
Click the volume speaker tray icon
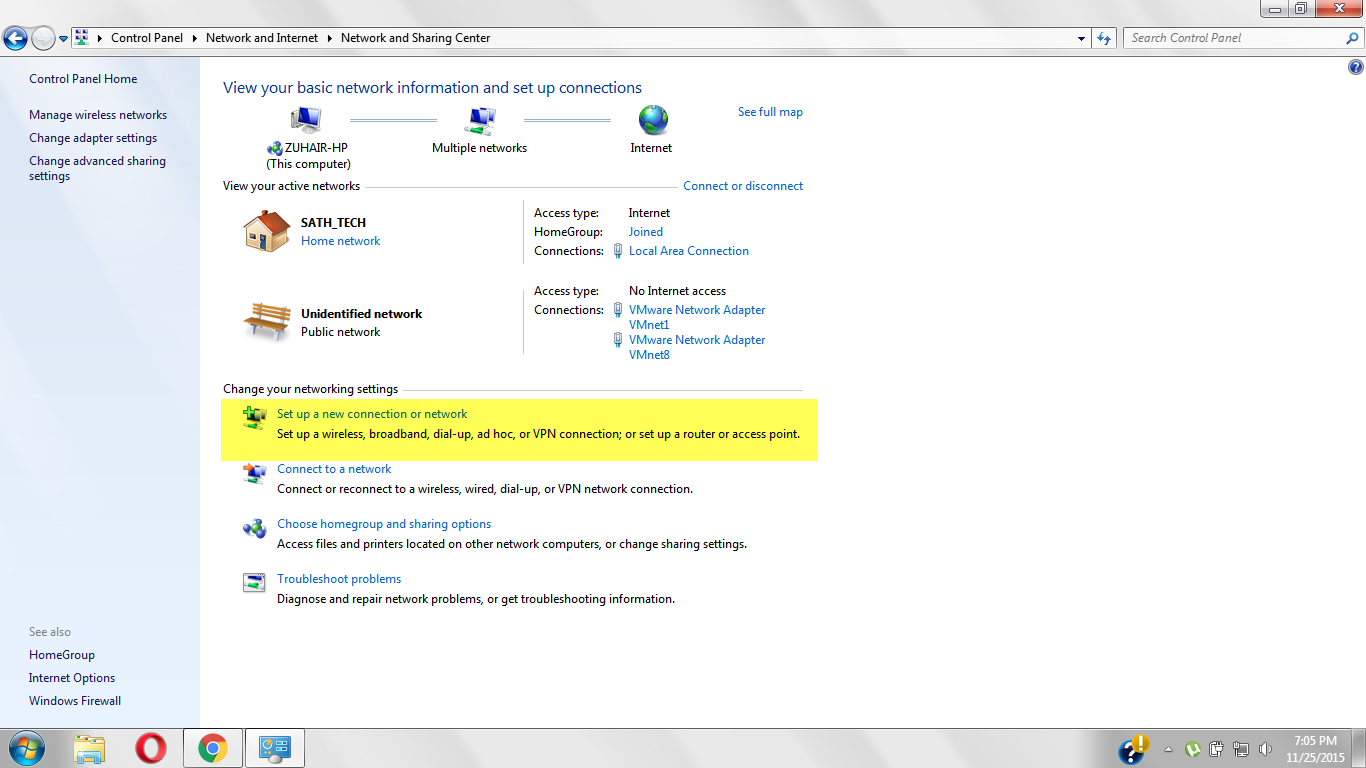1265,748
